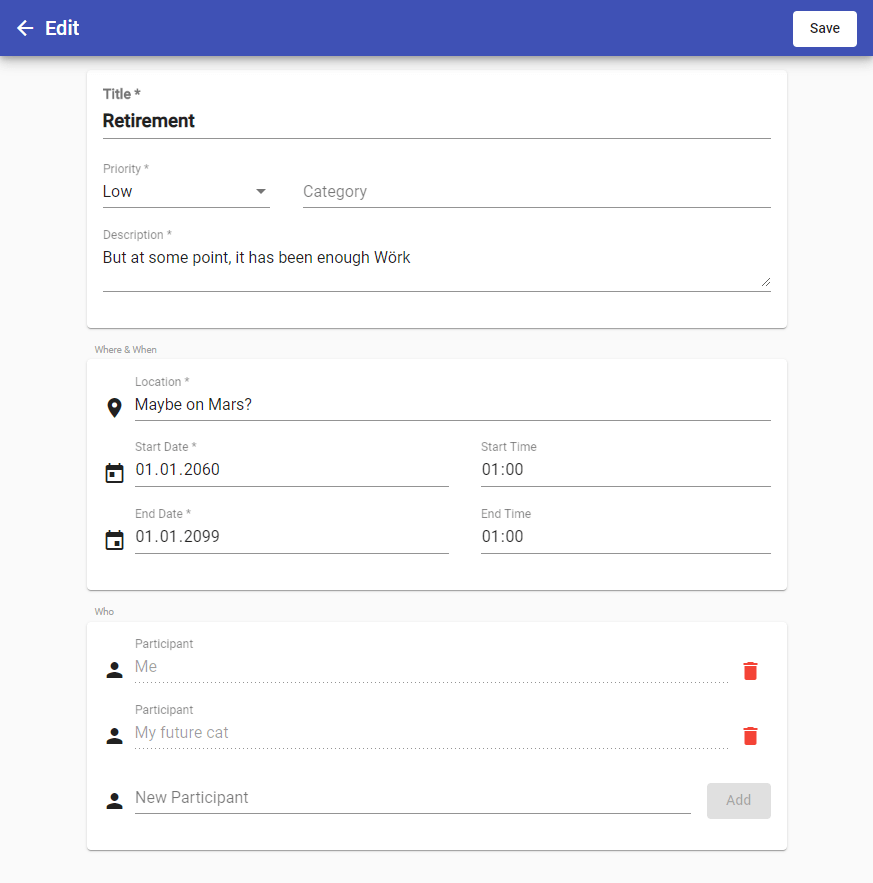
Task: Change the Start Time value
Action: (625, 470)
